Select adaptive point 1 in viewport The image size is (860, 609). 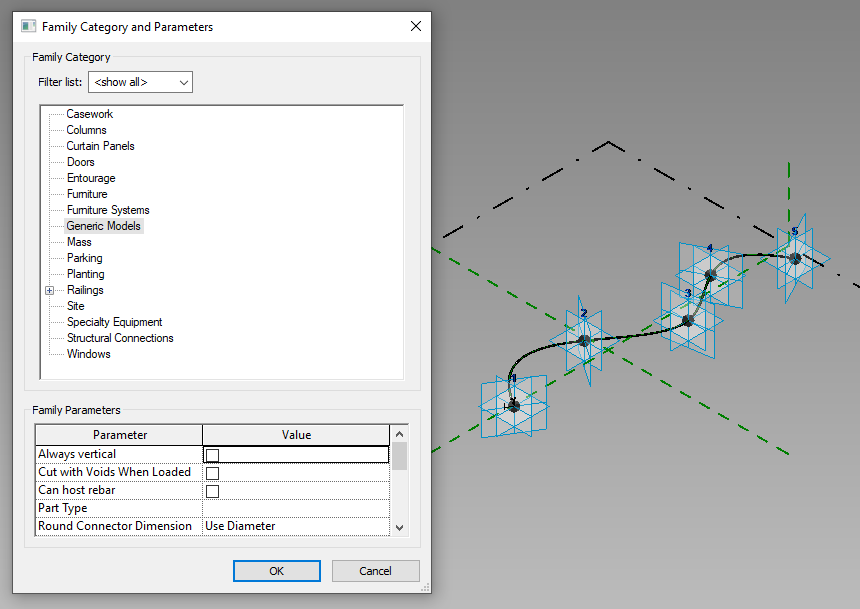pos(514,406)
